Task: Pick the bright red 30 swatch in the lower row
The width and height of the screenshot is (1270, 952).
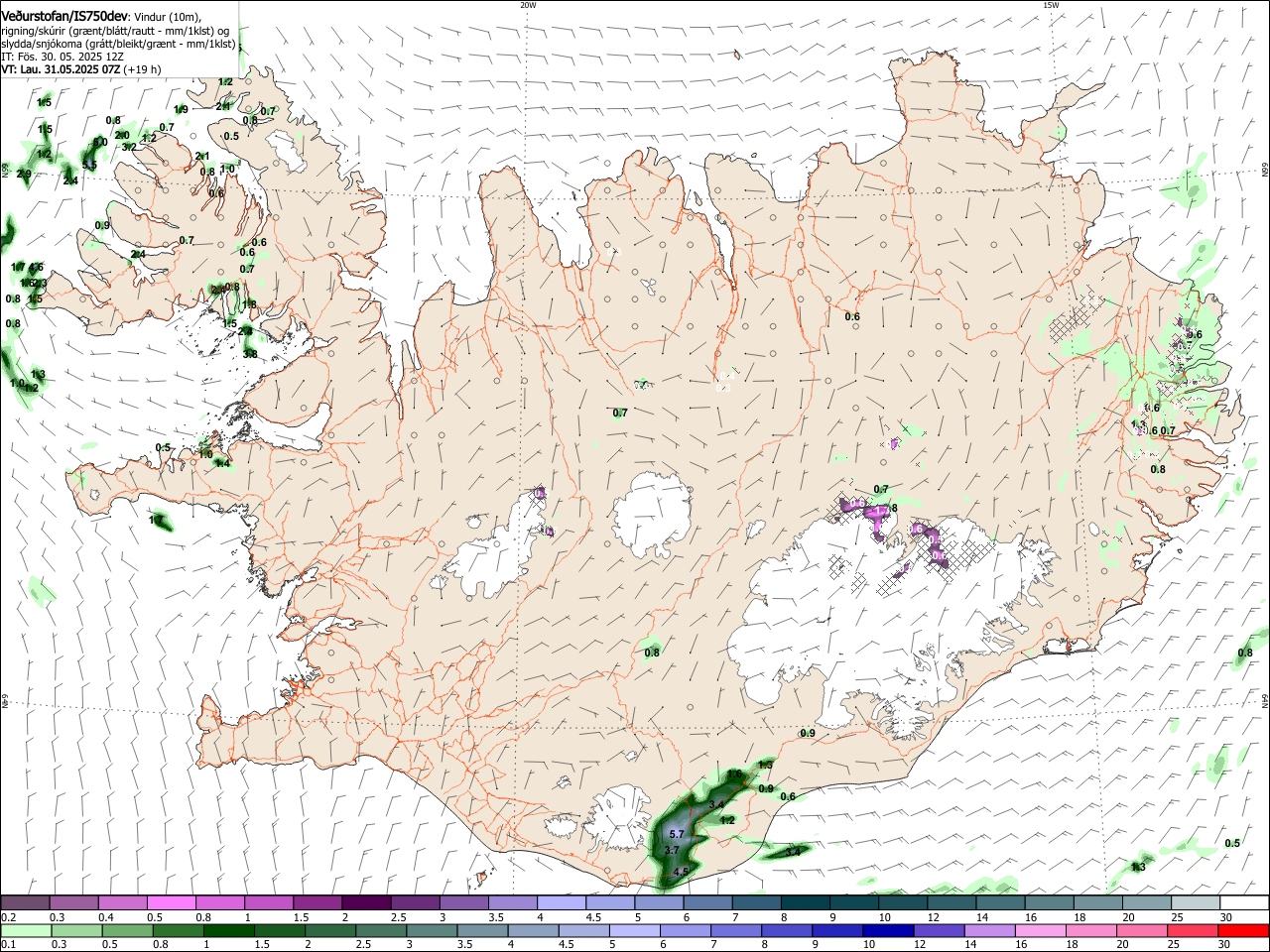Action: (x=1242, y=931)
